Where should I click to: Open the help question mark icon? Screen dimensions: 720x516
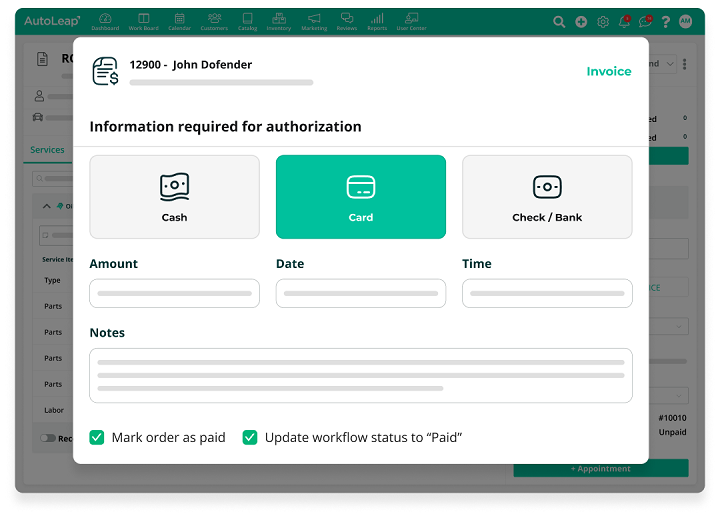(666, 21)
